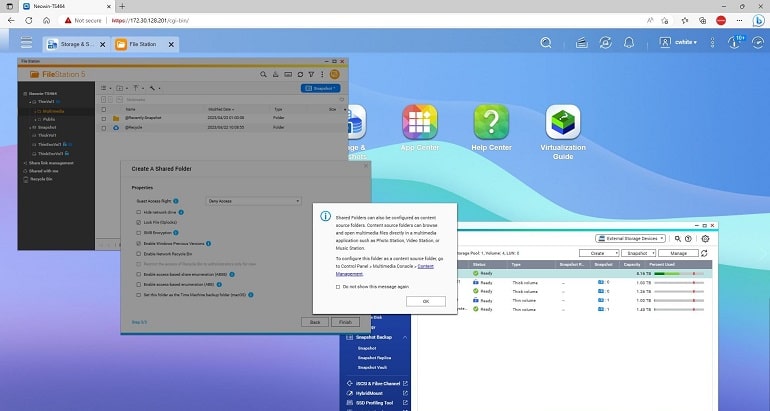Switch to the Storage & Snapshots taskbar tab
This screenshot has height=411, width=770.
(76, 44)
